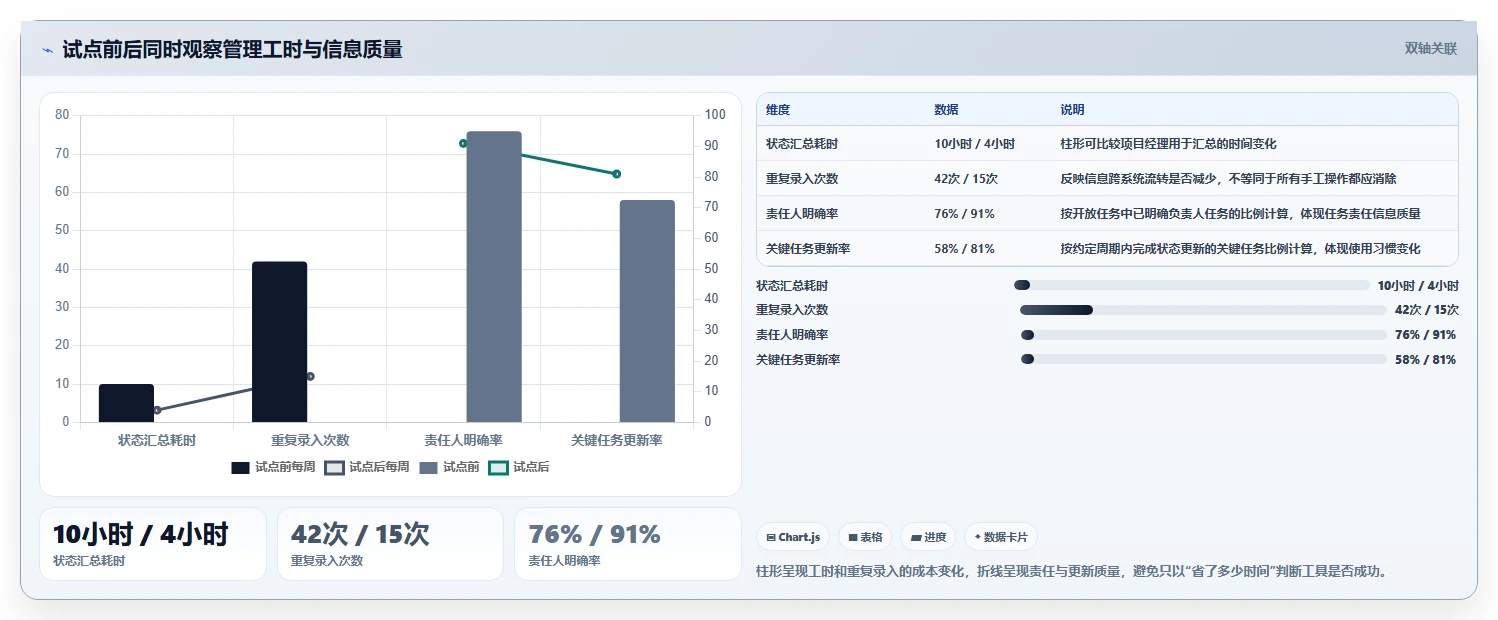Viewport: 1498px width, 620px height.
Task: Select the 进度 chip
Action: [x=928, y=537]
